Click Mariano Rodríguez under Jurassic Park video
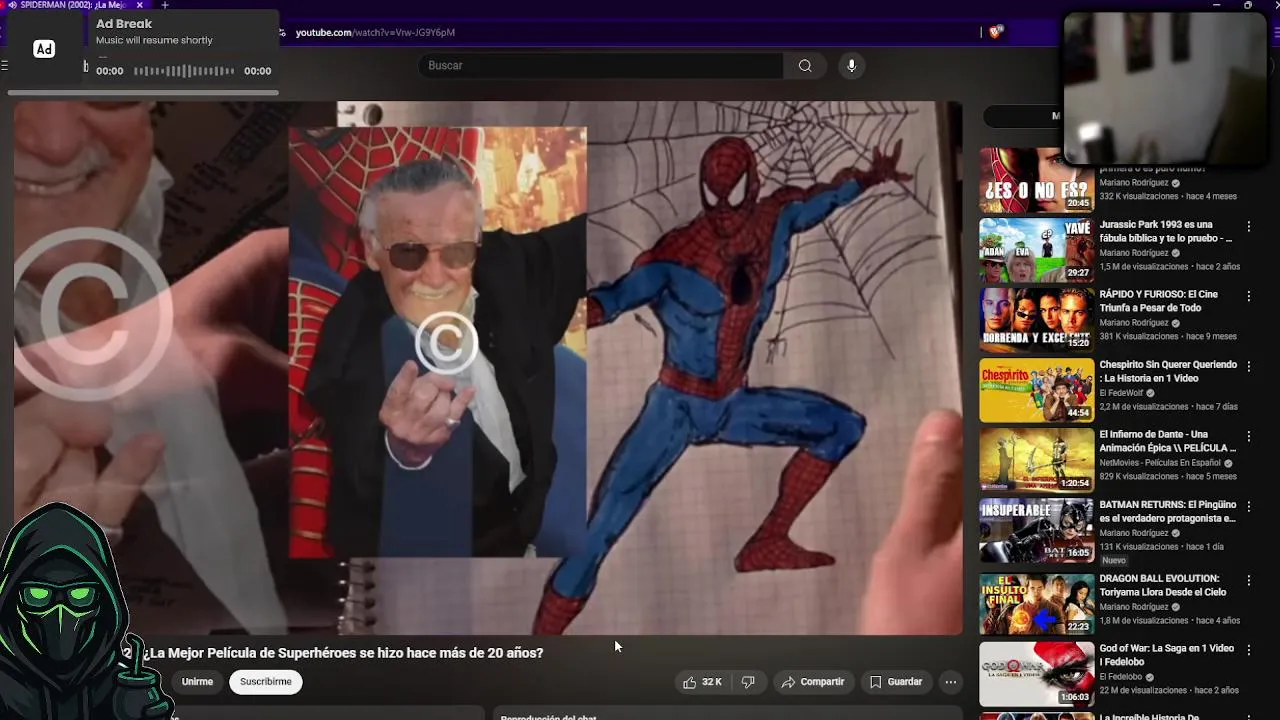This screenshot has width=1280, height=720. (x=1134, y=253)
